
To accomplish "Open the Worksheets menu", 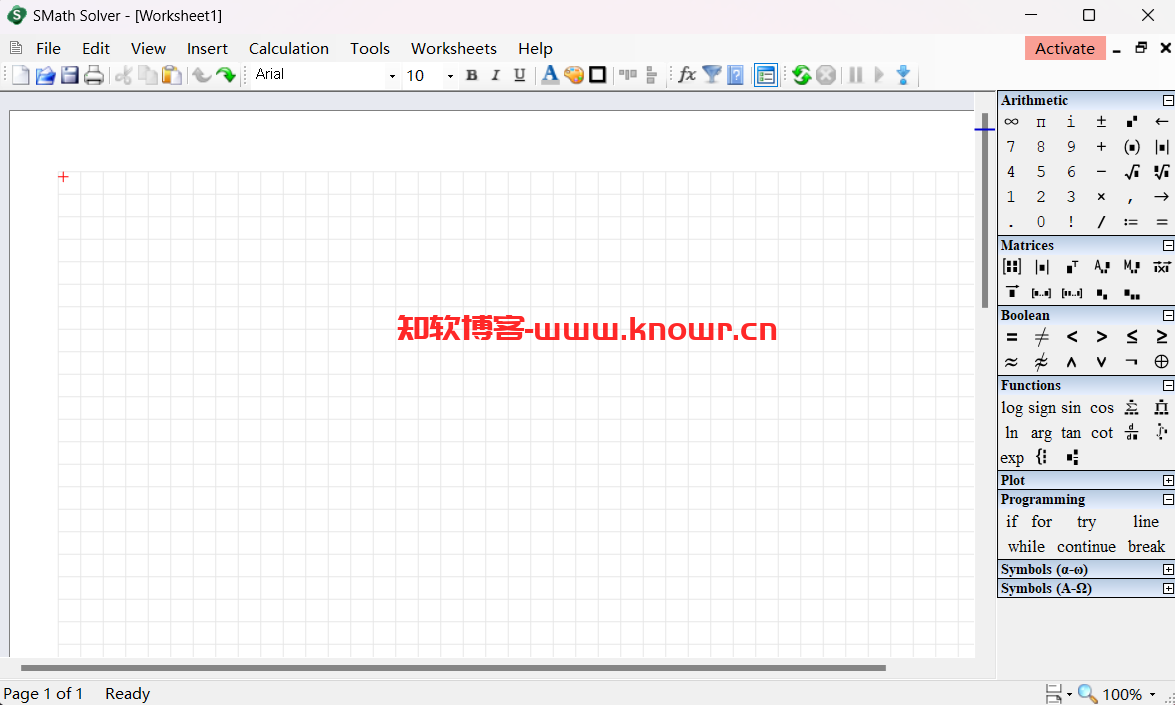I will [453, 49].
